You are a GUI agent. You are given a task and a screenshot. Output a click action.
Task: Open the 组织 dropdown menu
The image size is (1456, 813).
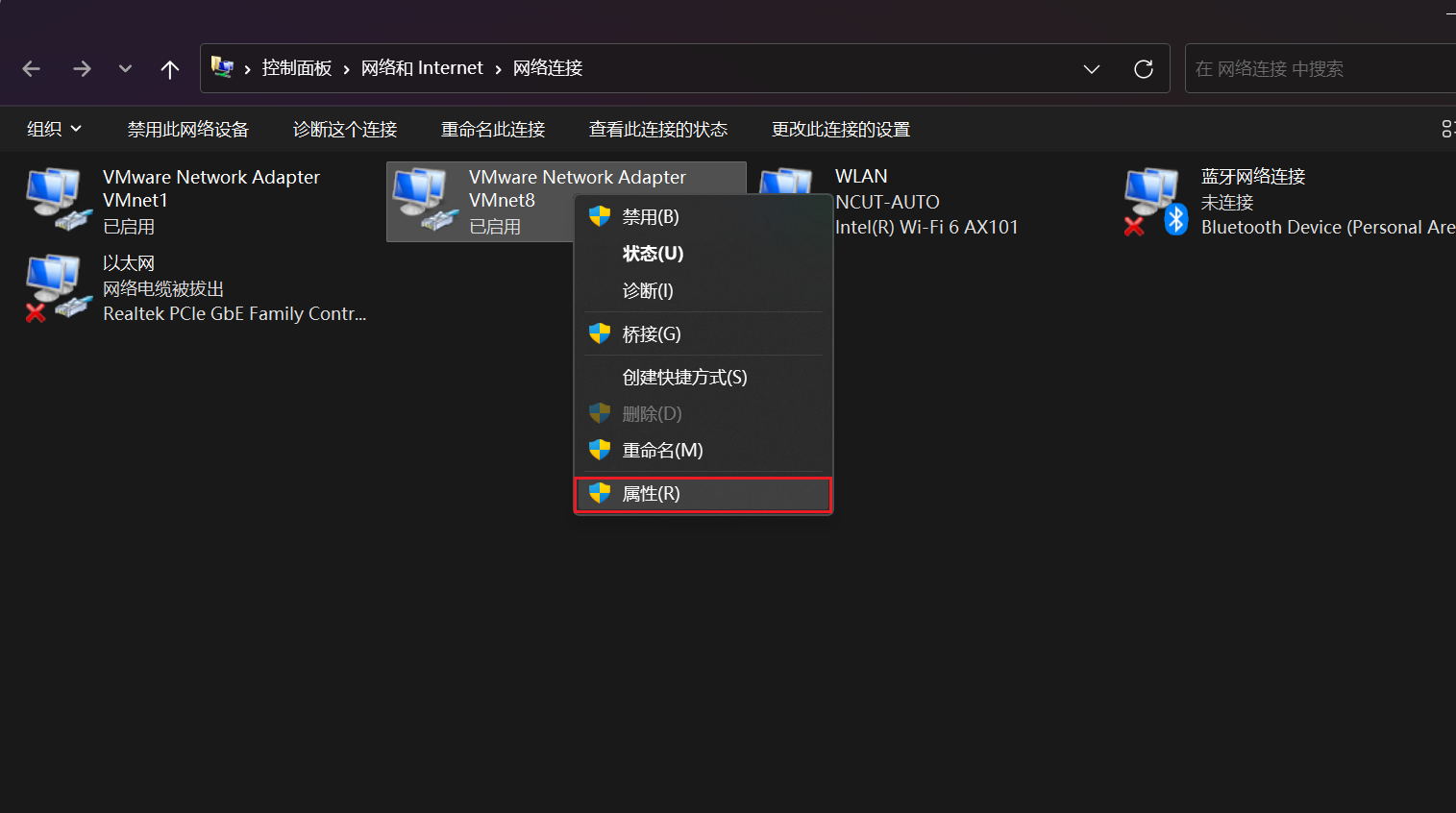pos(54,129)
